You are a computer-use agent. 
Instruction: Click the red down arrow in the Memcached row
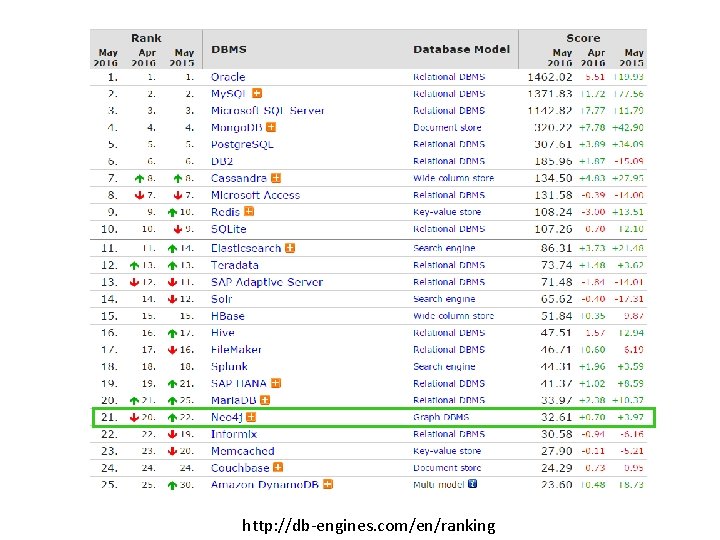point(172,451)
